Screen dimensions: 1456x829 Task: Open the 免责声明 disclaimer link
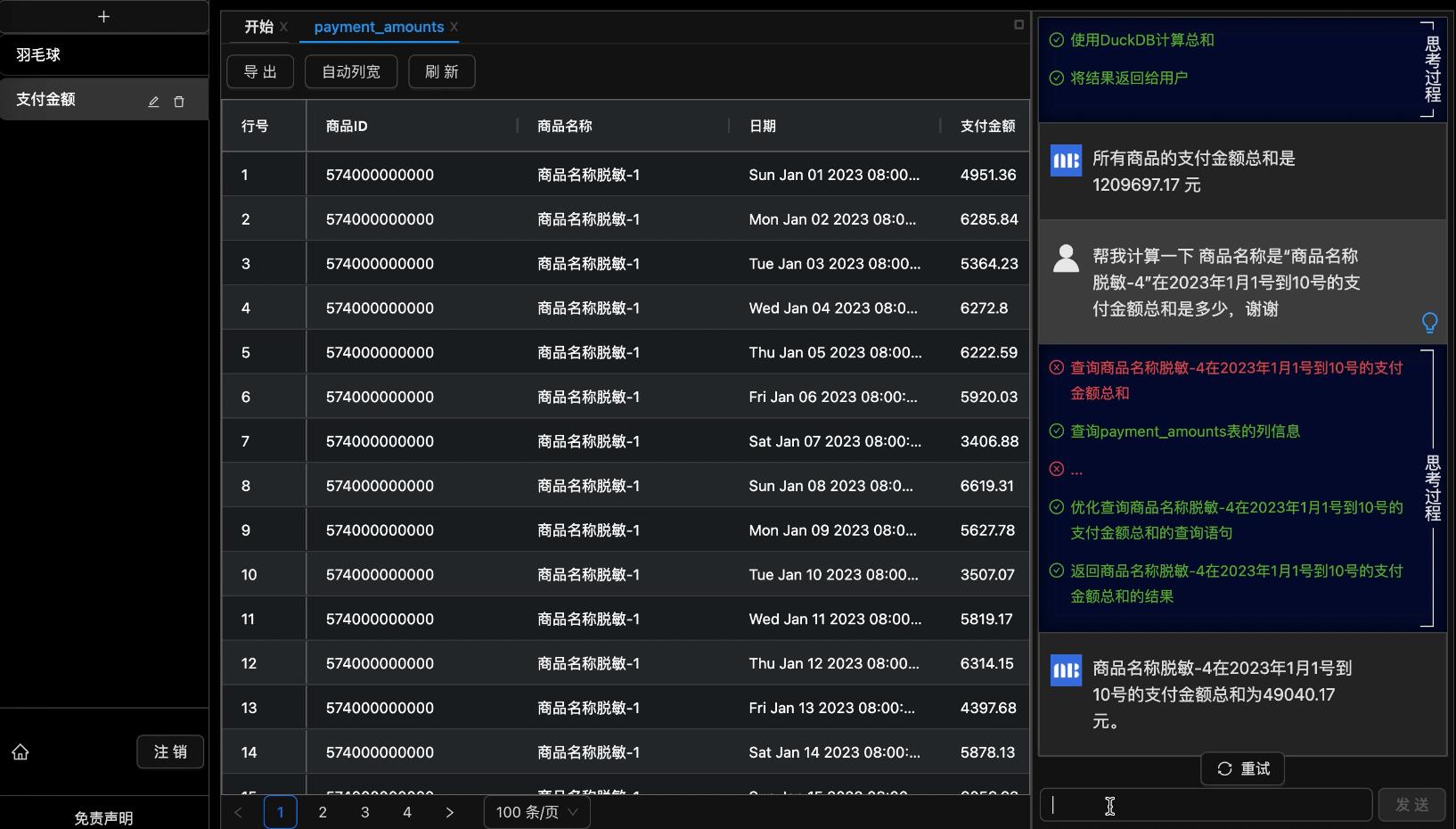pyautogui.click(x=103, y=817)
